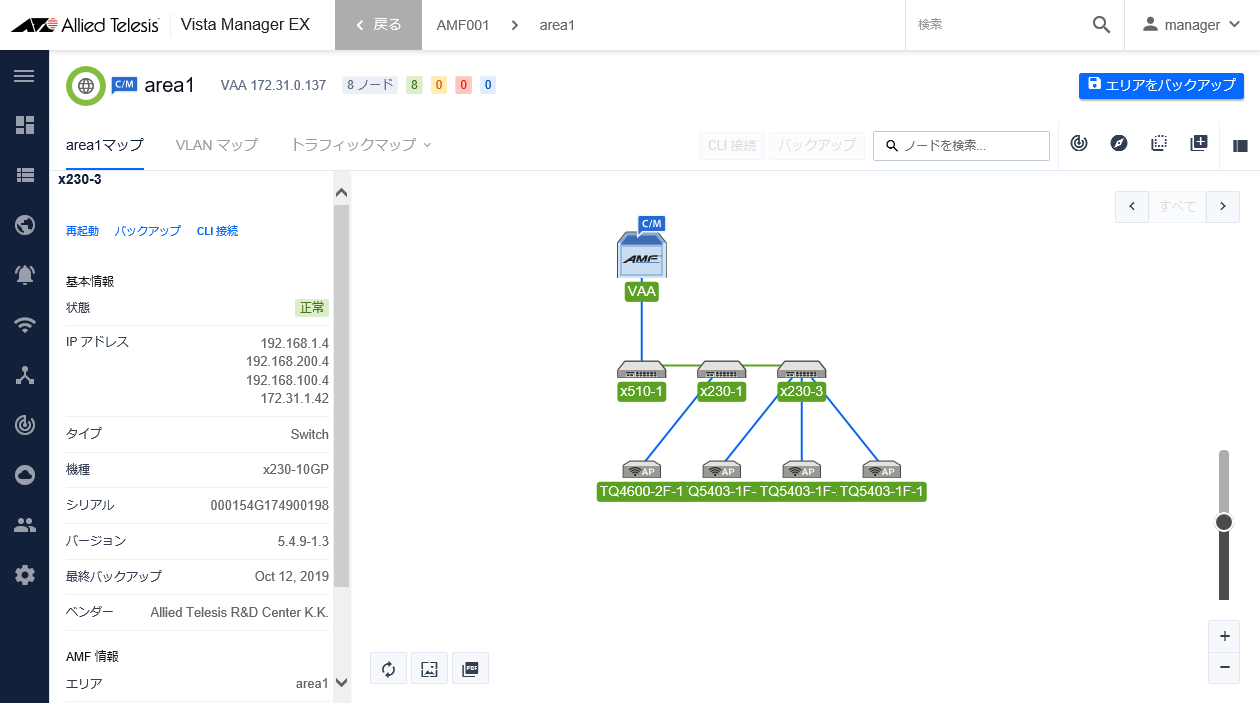Toggle the side panel layout icon
This screenshot has height=703, width=1260.
pyautogui.click(x=1240, y=145)
